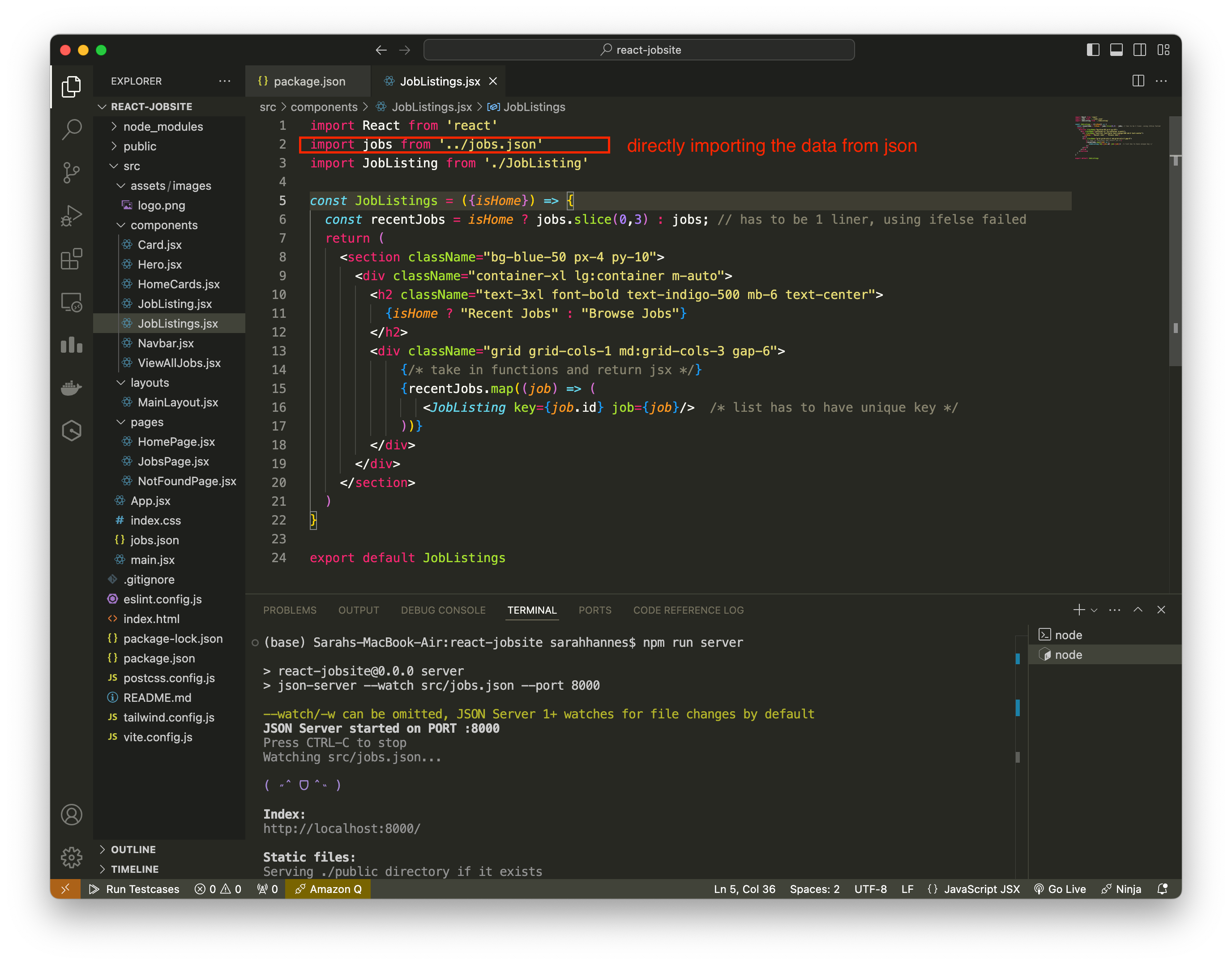1232x965 pixels.
Task: Click the ports forwarded indicator
Action: point(267,889)
